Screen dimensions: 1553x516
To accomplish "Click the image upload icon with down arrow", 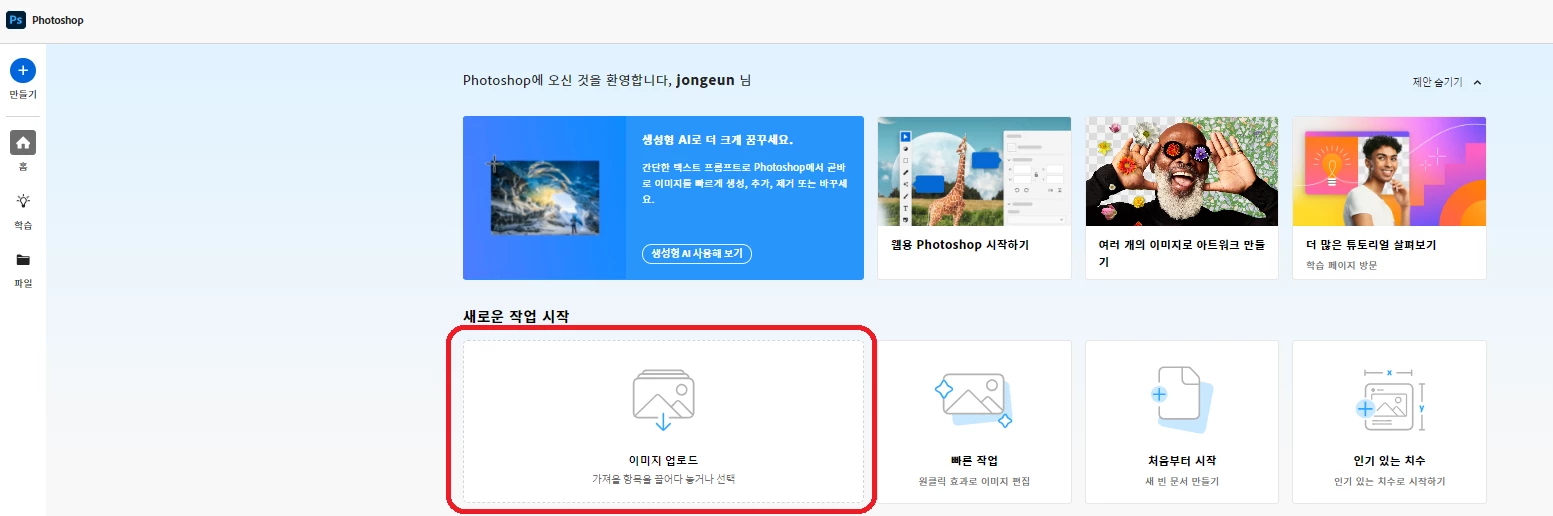I will click(663, 400).
